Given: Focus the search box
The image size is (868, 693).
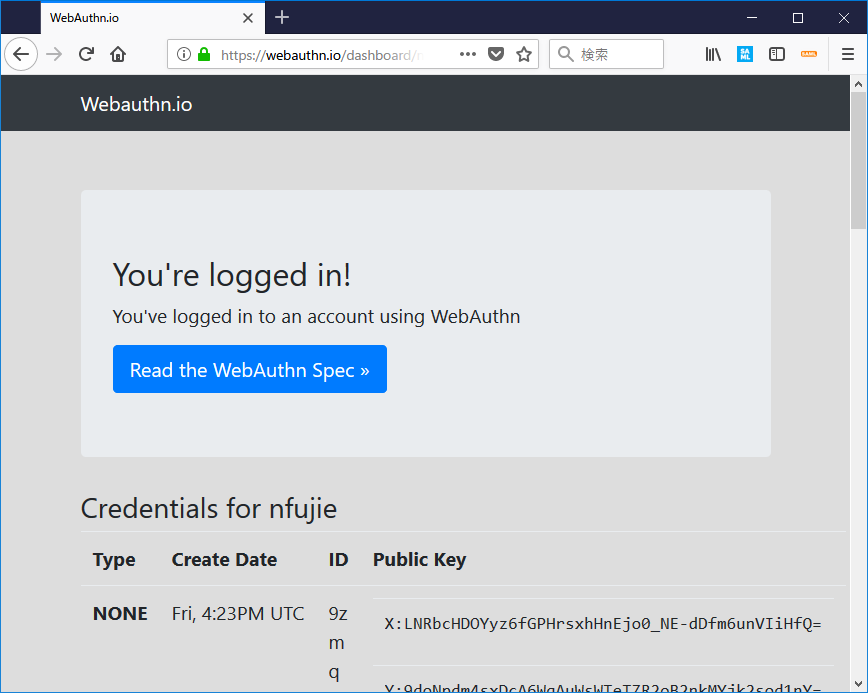Looking at the screenshot, I should pyautogui.click(x=606, y=54).
